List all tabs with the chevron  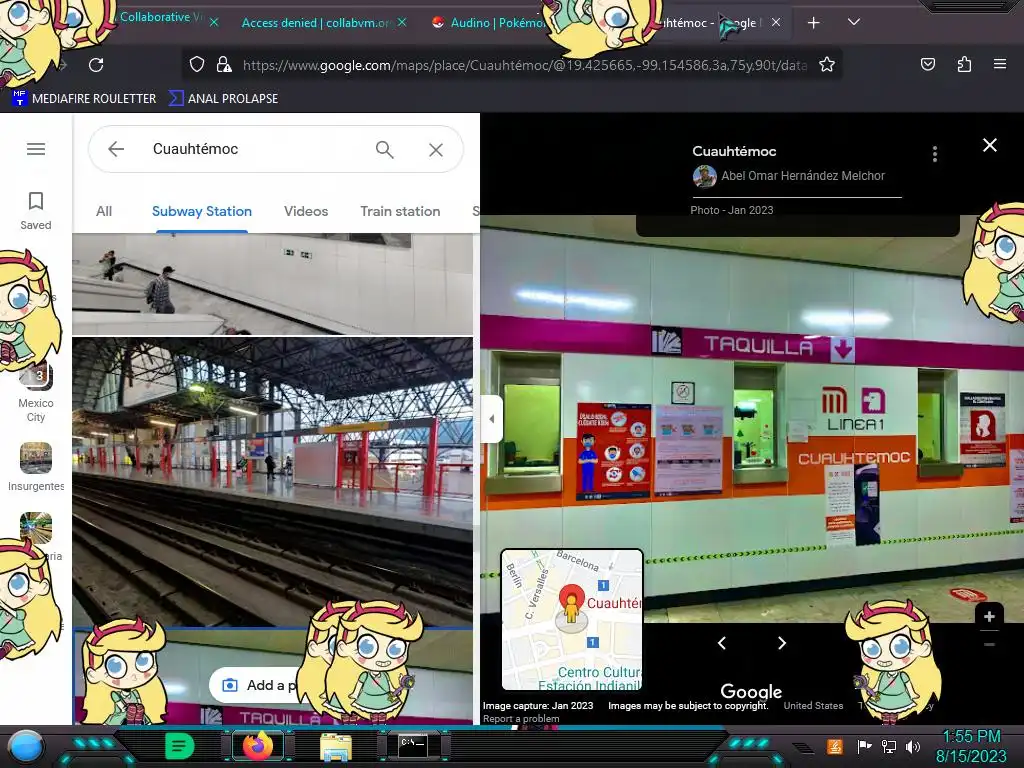point(854,22)
